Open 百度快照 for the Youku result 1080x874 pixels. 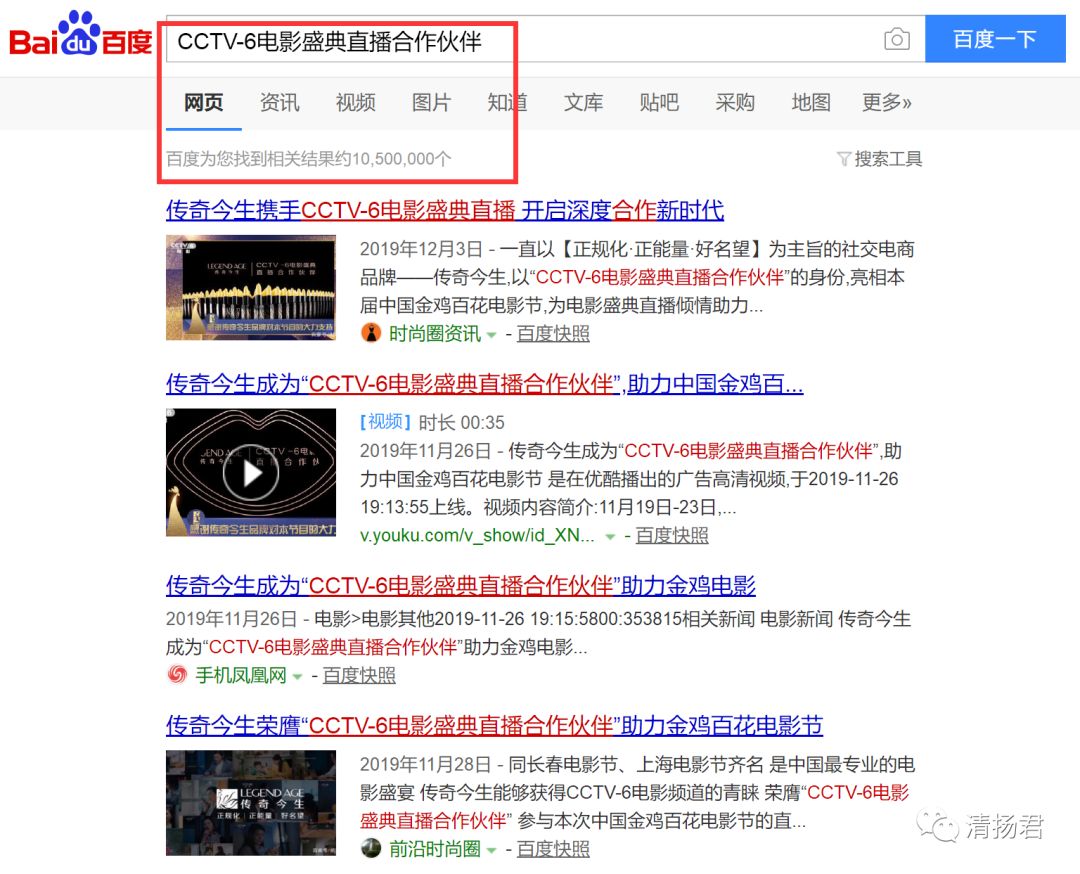point(672,535)
